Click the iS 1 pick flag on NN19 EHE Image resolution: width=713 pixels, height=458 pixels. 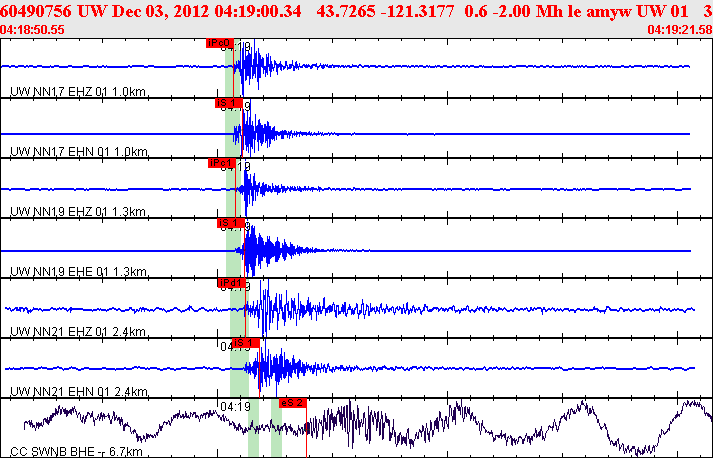click(231, 223)
